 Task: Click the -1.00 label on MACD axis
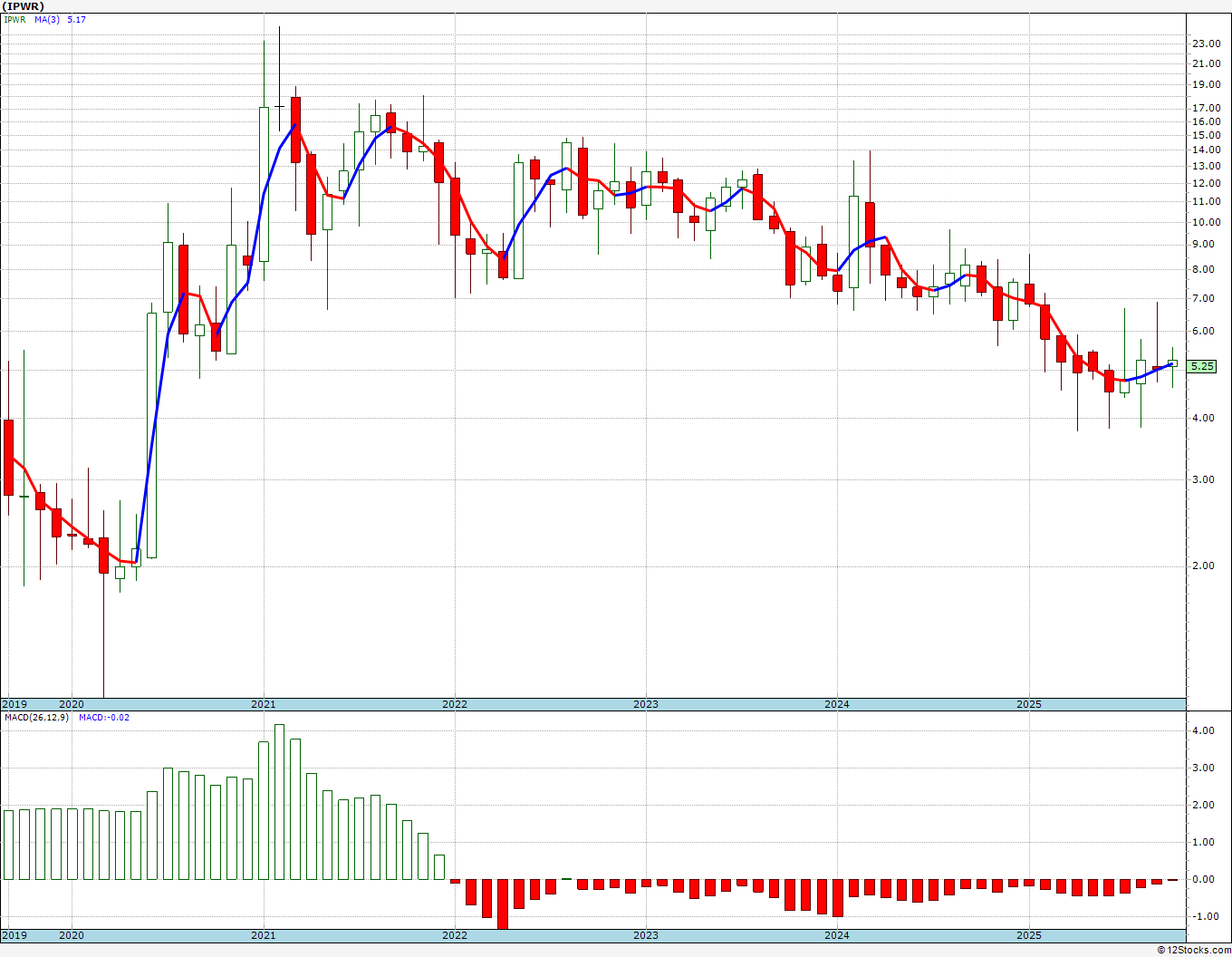(x=1207, y=917)
